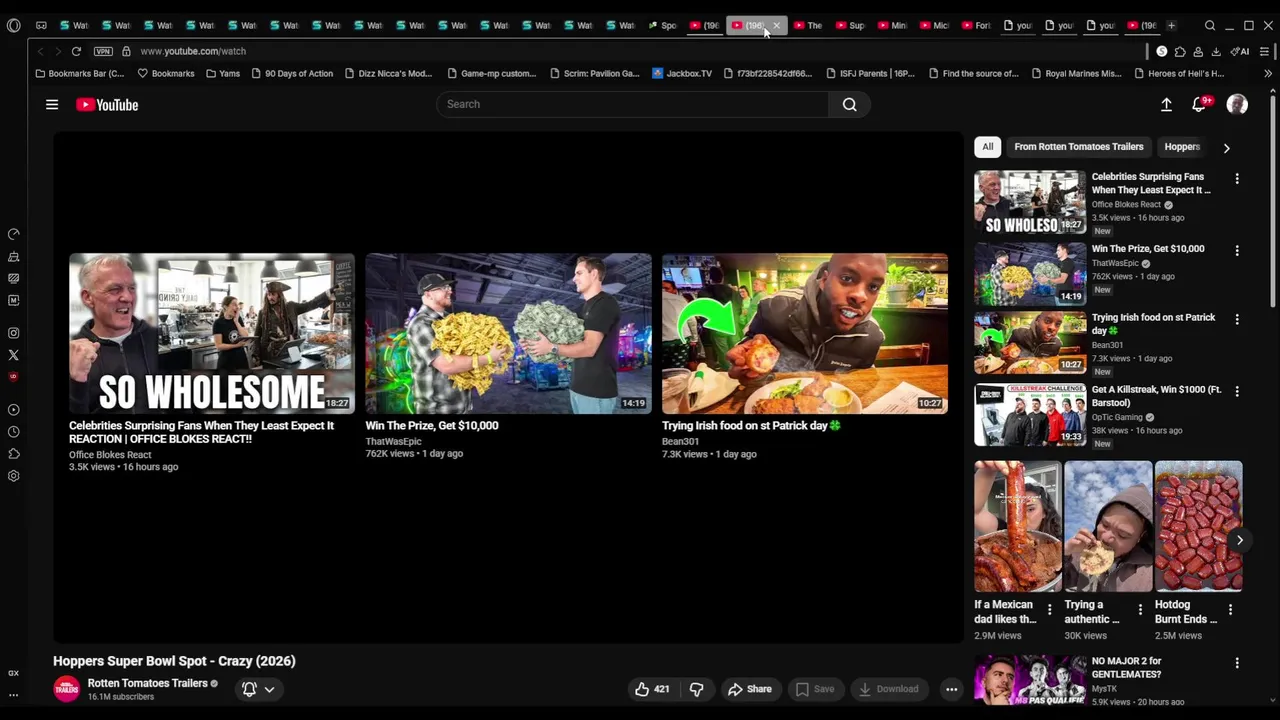Open X (Twitter) in the sidebar
The image size is (1280, 720).
tap(14, 355)
